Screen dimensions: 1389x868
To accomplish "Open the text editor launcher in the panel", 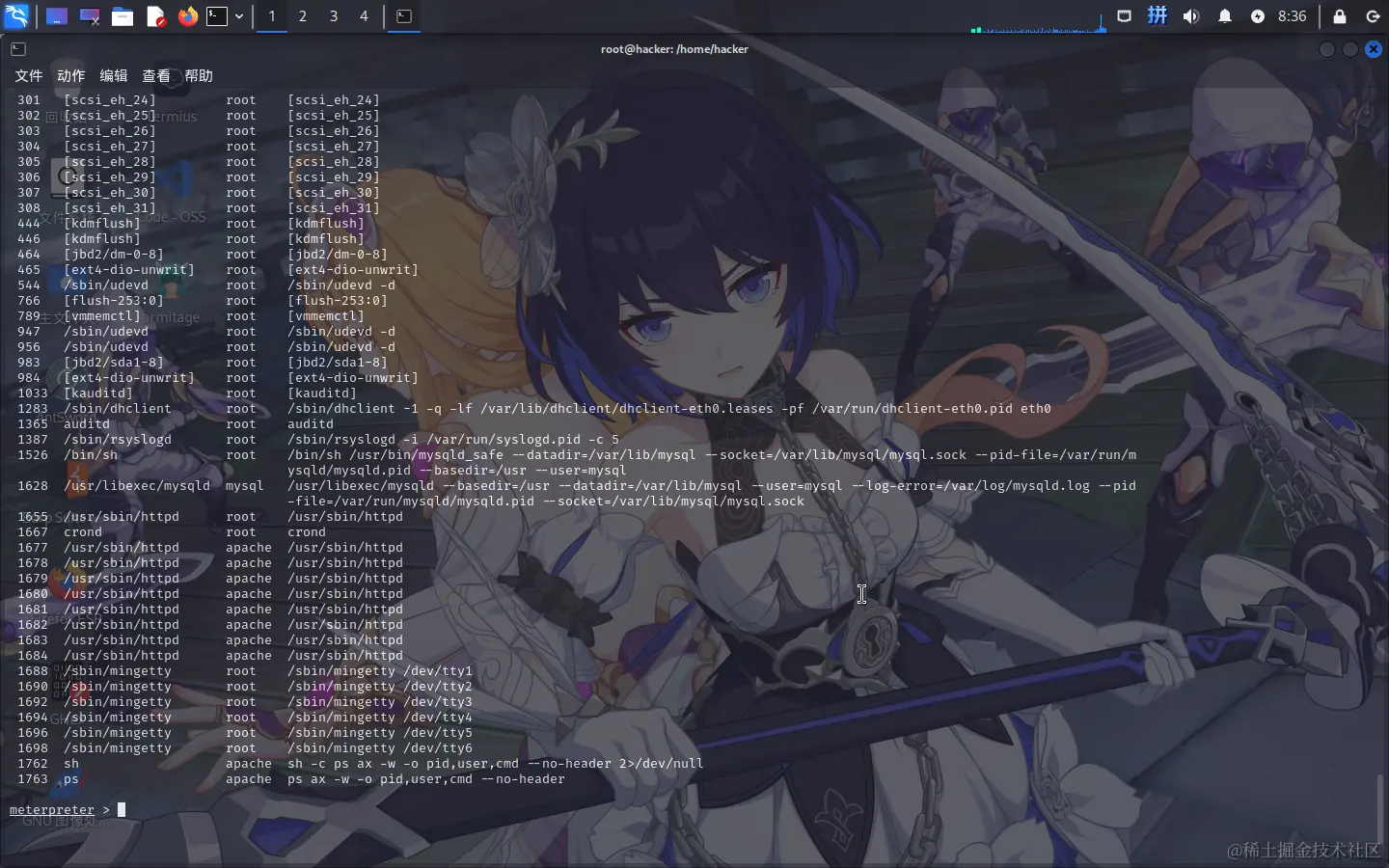I will [x=155, y=16].
